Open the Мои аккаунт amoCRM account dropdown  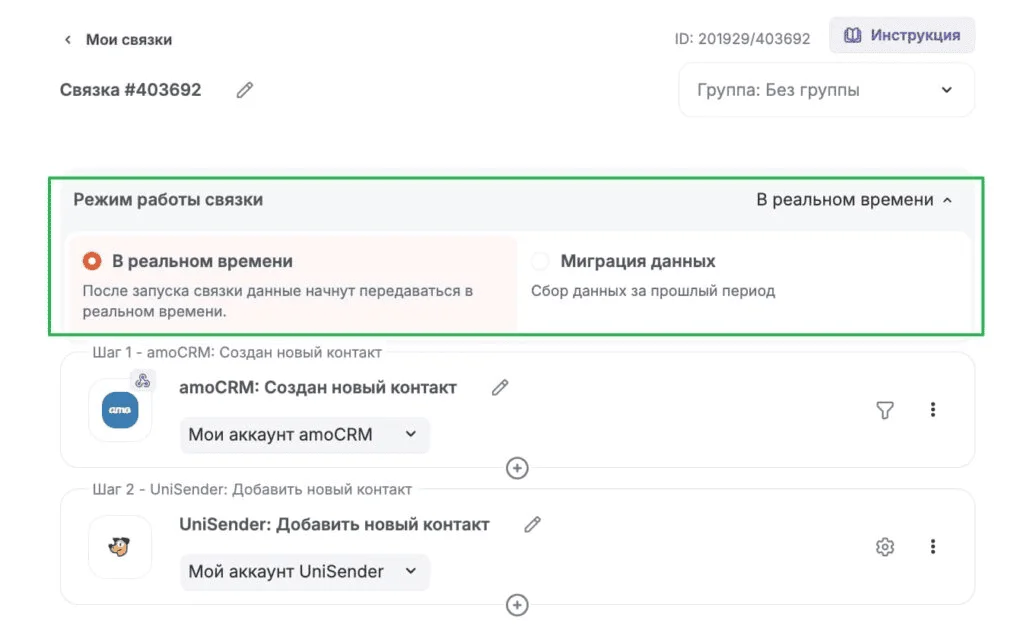[x=304, y=435]
